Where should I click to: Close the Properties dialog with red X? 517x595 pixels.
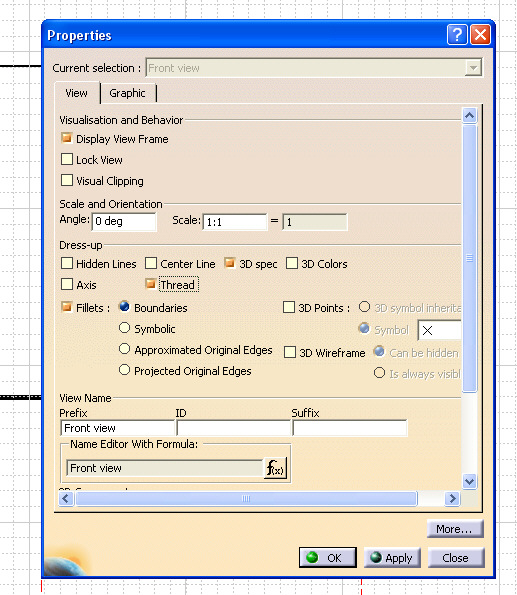[481, 35]
